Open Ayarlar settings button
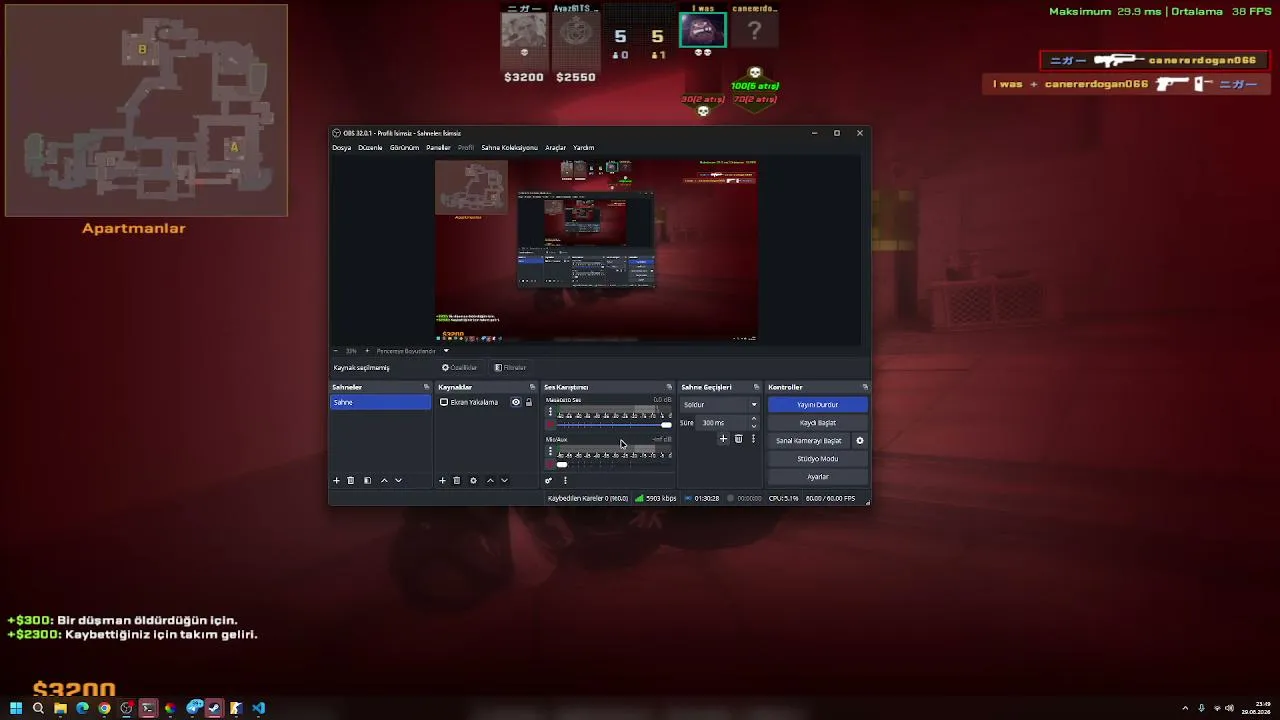1280x720 pixels. (x=818, y=477)
